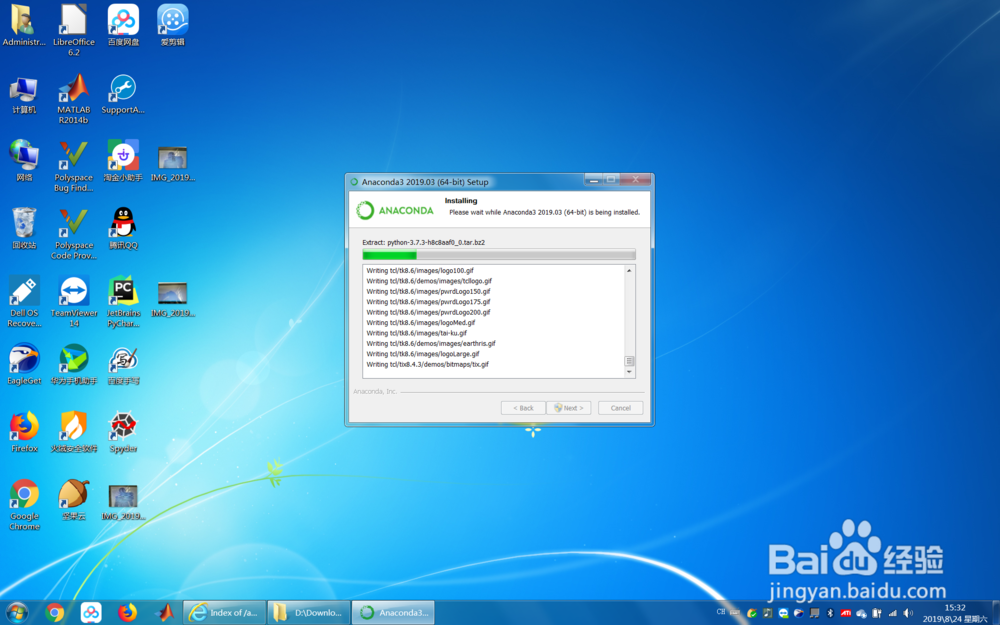Click the MATLAB icon pinned on taskbar
This screenshot has height=625, width=1000.
pyautogui.click(x=165, y=613)
